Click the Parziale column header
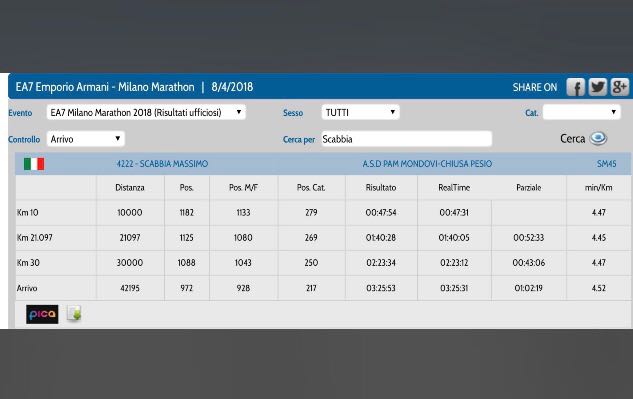633x399 pixels. click(528, 187)
